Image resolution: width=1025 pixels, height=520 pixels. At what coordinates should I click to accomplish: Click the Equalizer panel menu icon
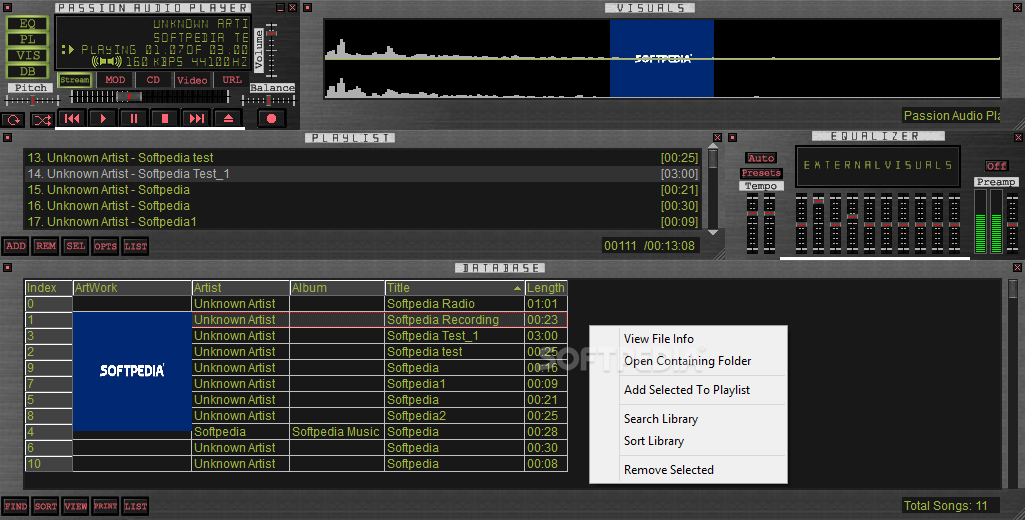click(x=732, y=137)
